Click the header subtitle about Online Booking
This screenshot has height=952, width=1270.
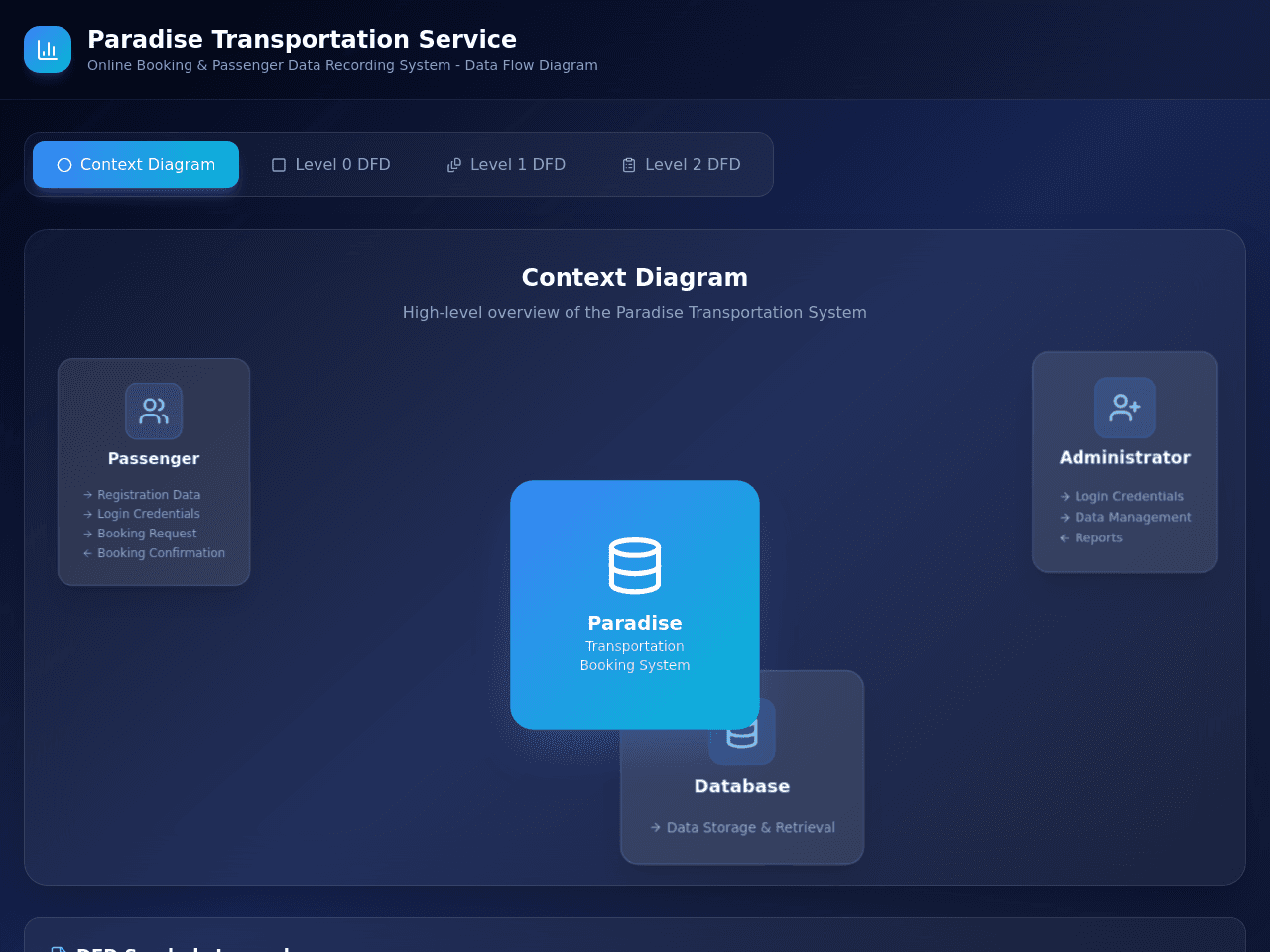(342, 65)
